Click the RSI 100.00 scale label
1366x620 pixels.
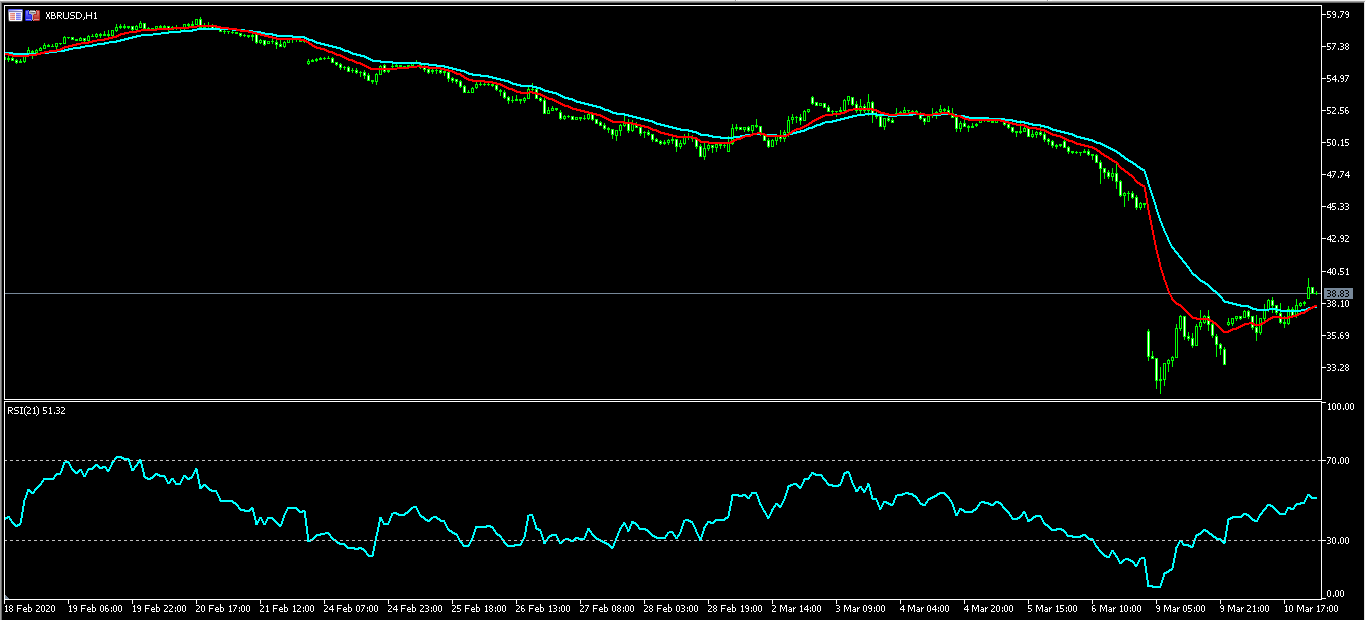tap(1340, 408)
